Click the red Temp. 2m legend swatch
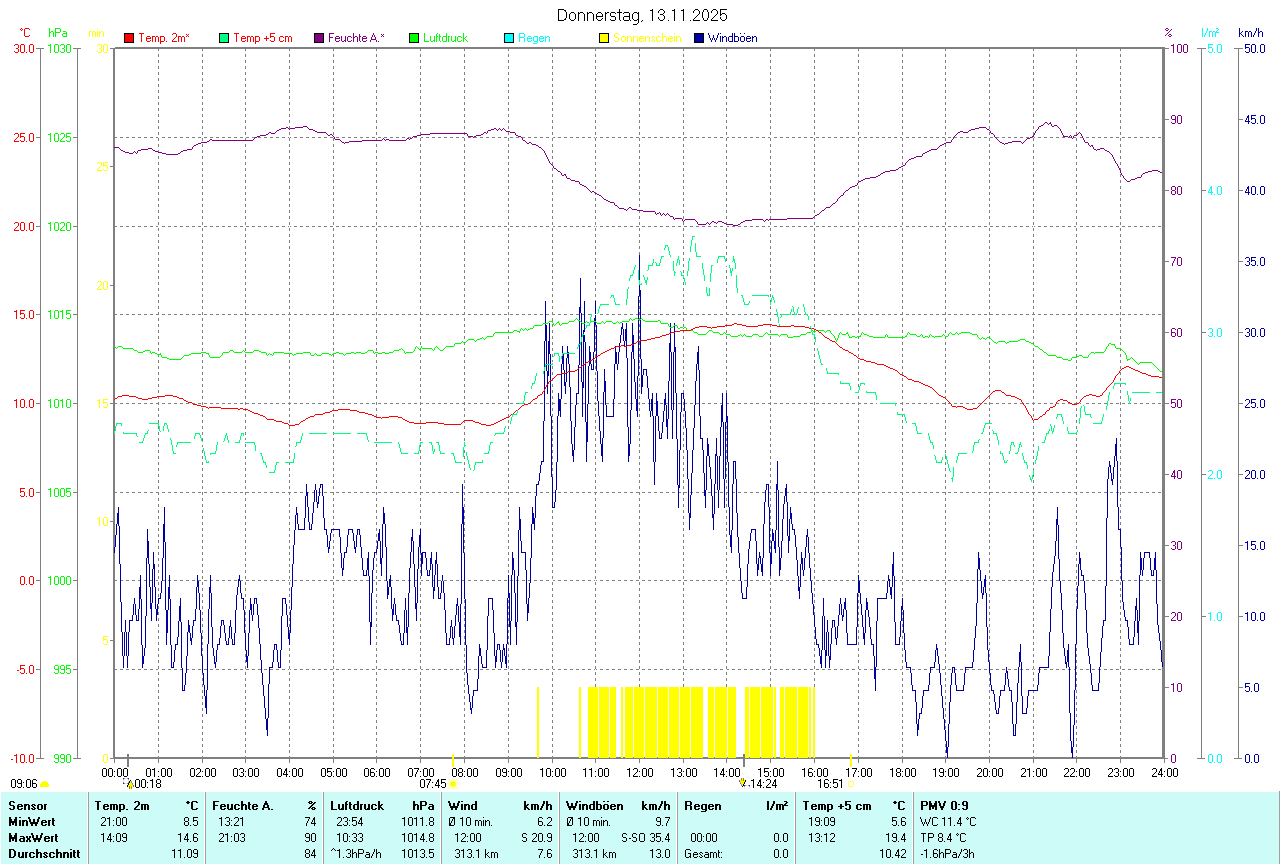 click(x=129, y=38)
